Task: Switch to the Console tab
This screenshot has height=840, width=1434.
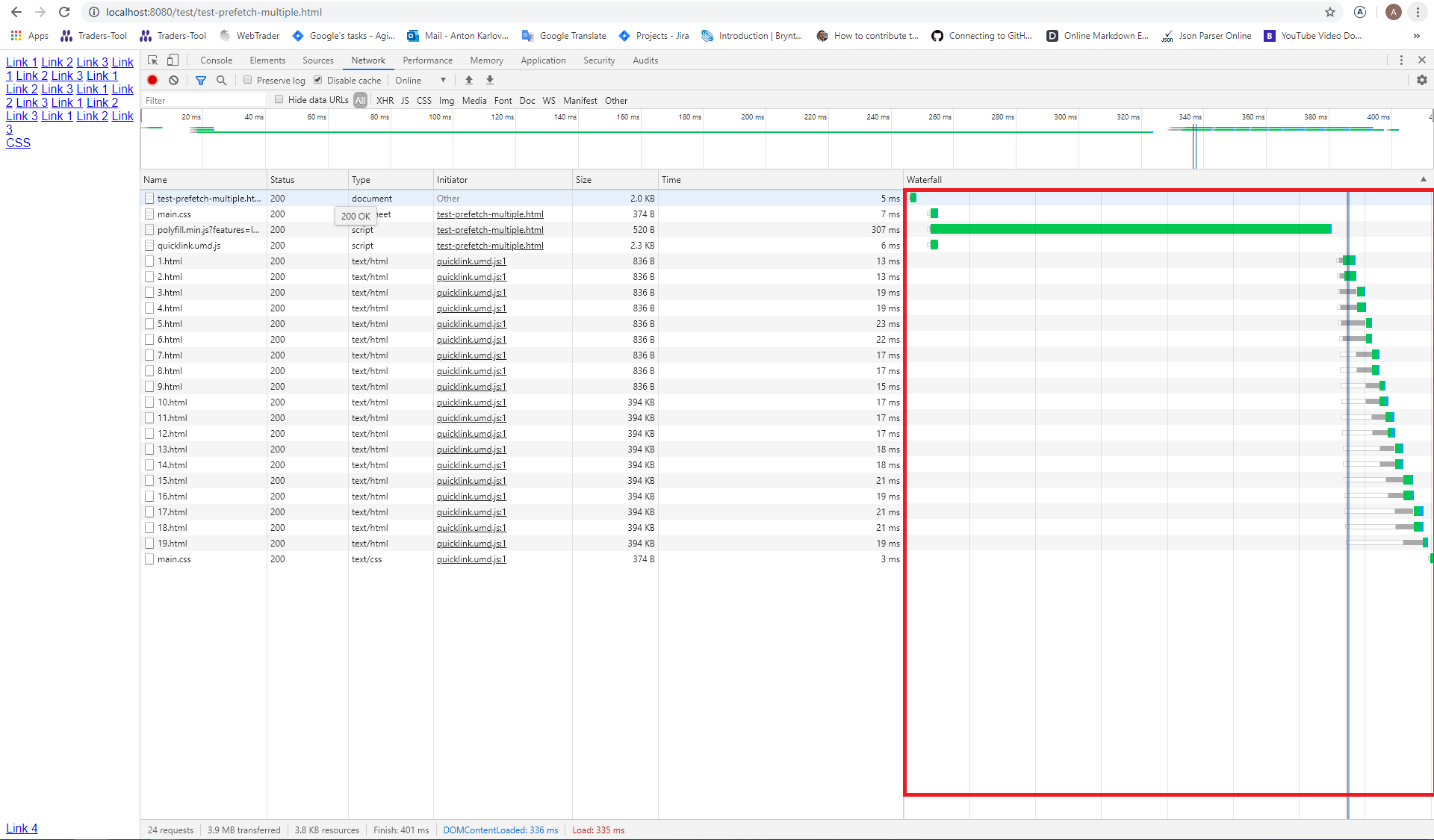Action: (x=216, y=60)
